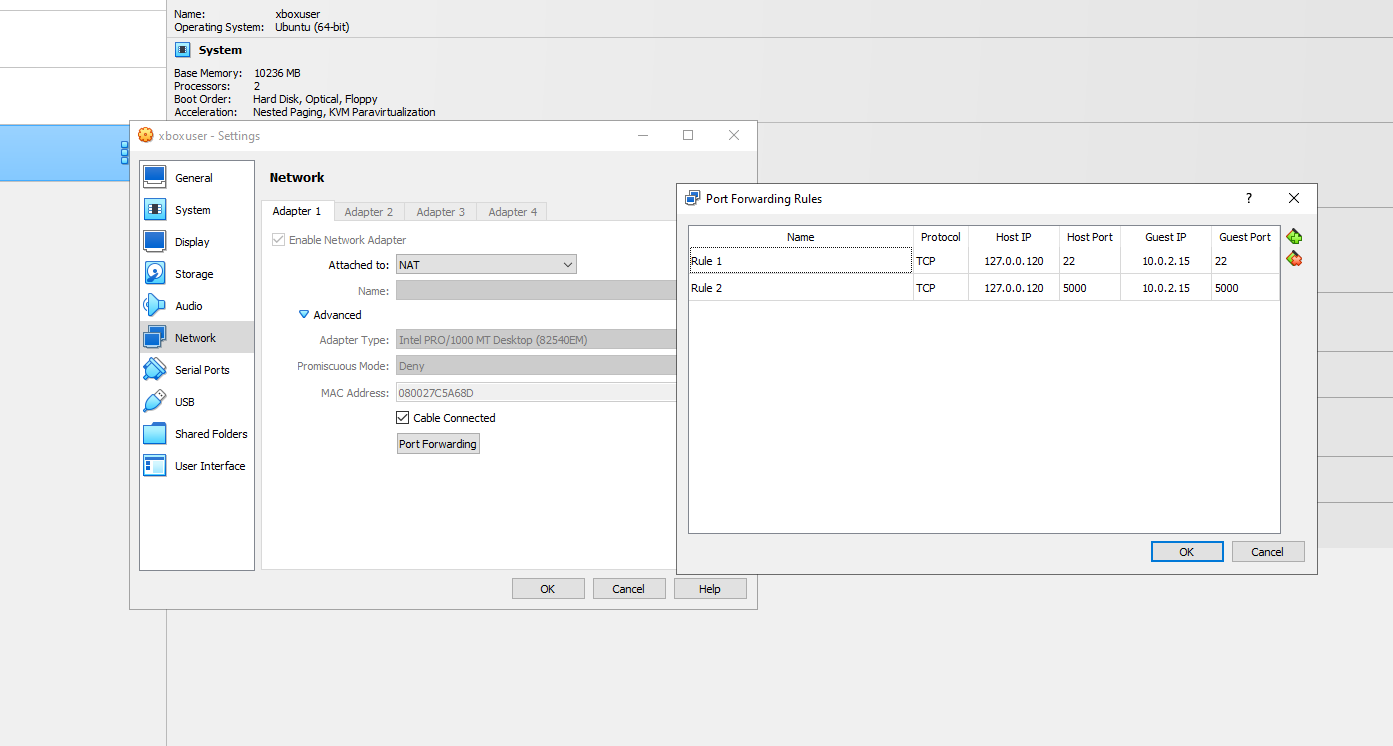
Task: Switch to the Adapter 2 tab
Action: pyautogui.click(x=368, y=212)
